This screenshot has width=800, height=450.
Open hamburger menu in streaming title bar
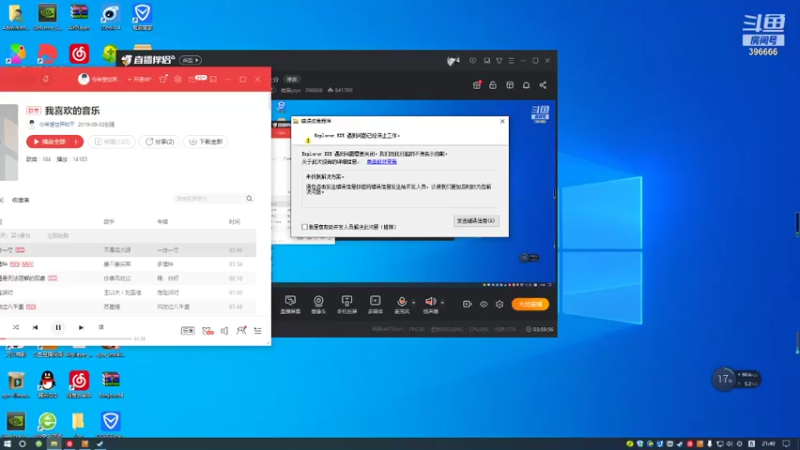coord(511,61)
